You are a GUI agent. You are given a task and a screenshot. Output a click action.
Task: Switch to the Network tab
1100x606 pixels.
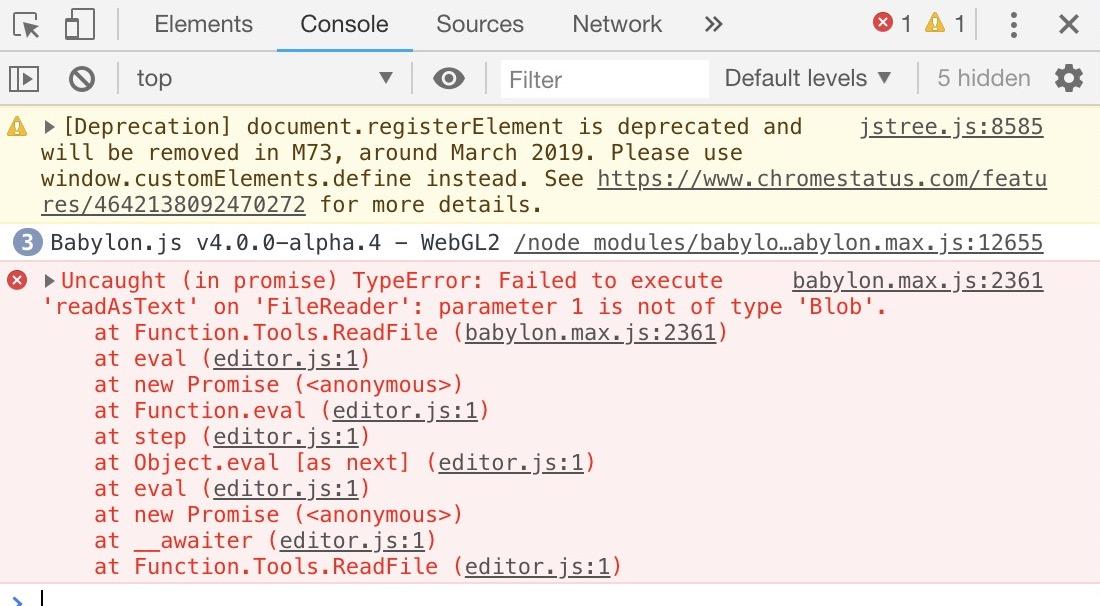(617, 25)
